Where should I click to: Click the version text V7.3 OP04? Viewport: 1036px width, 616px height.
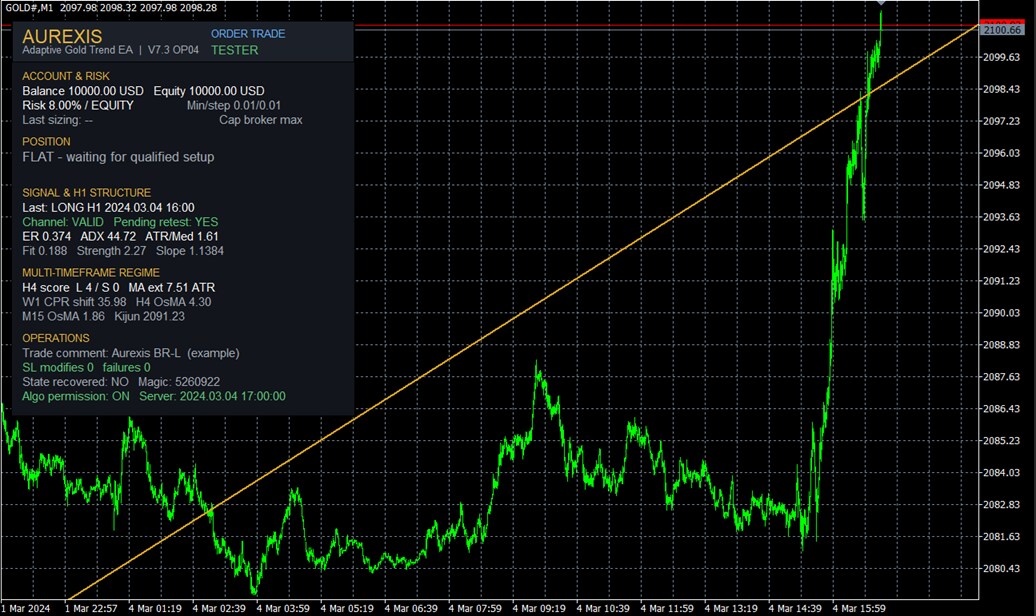click(x=173, y=50)
